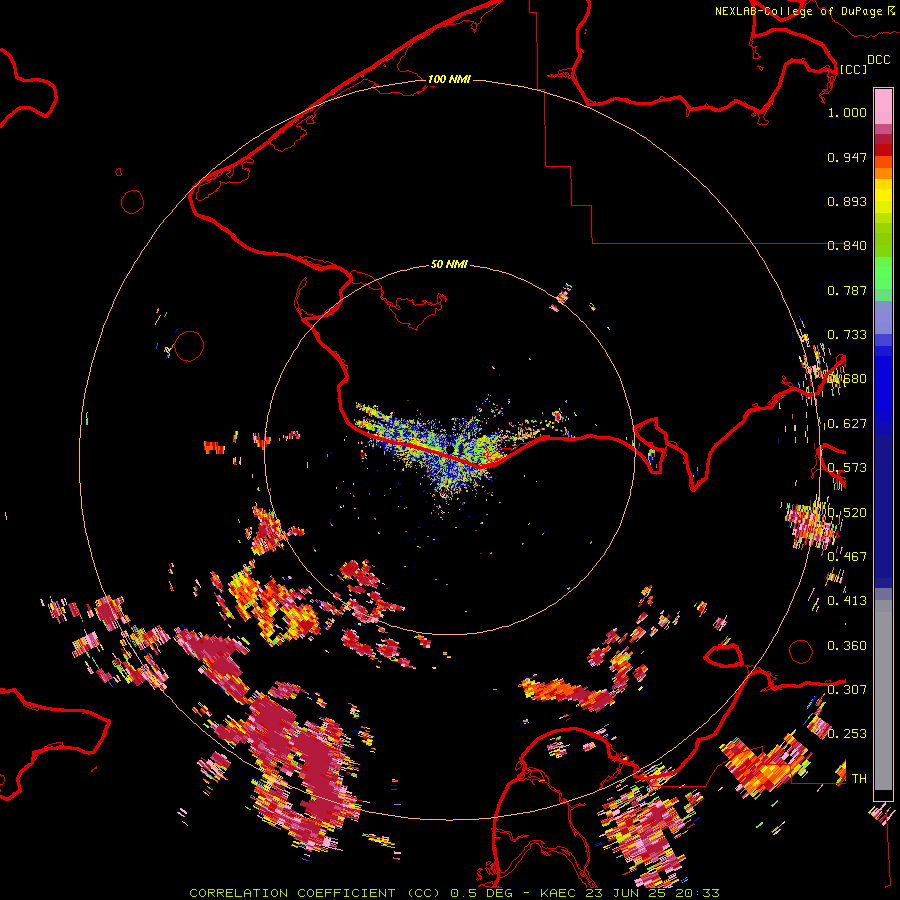The height and width of the screenshot is (900, 900).
Task: Click the 0.573 color scale value
Action: pyautogui.click(x=847, y=468)
